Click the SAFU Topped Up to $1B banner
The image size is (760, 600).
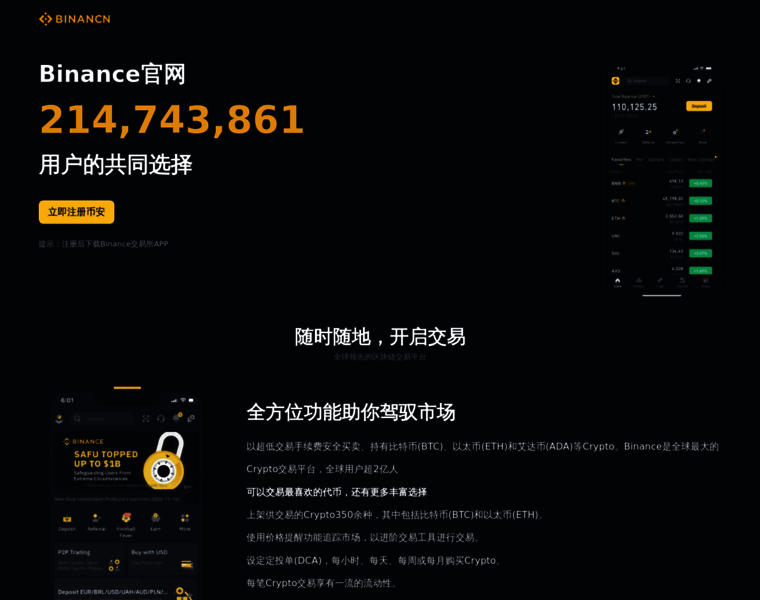126,461
